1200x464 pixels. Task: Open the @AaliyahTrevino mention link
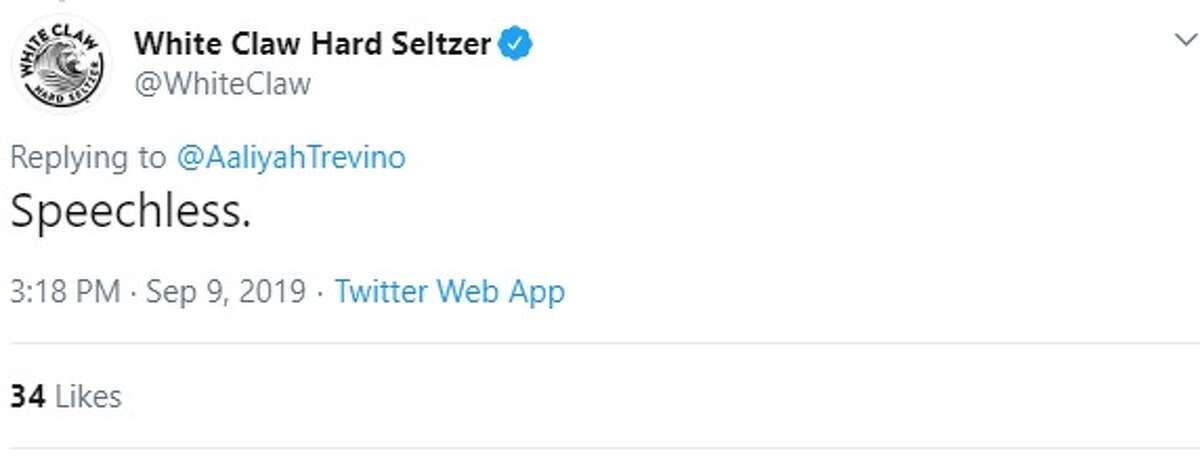click(x=291, y=158)
